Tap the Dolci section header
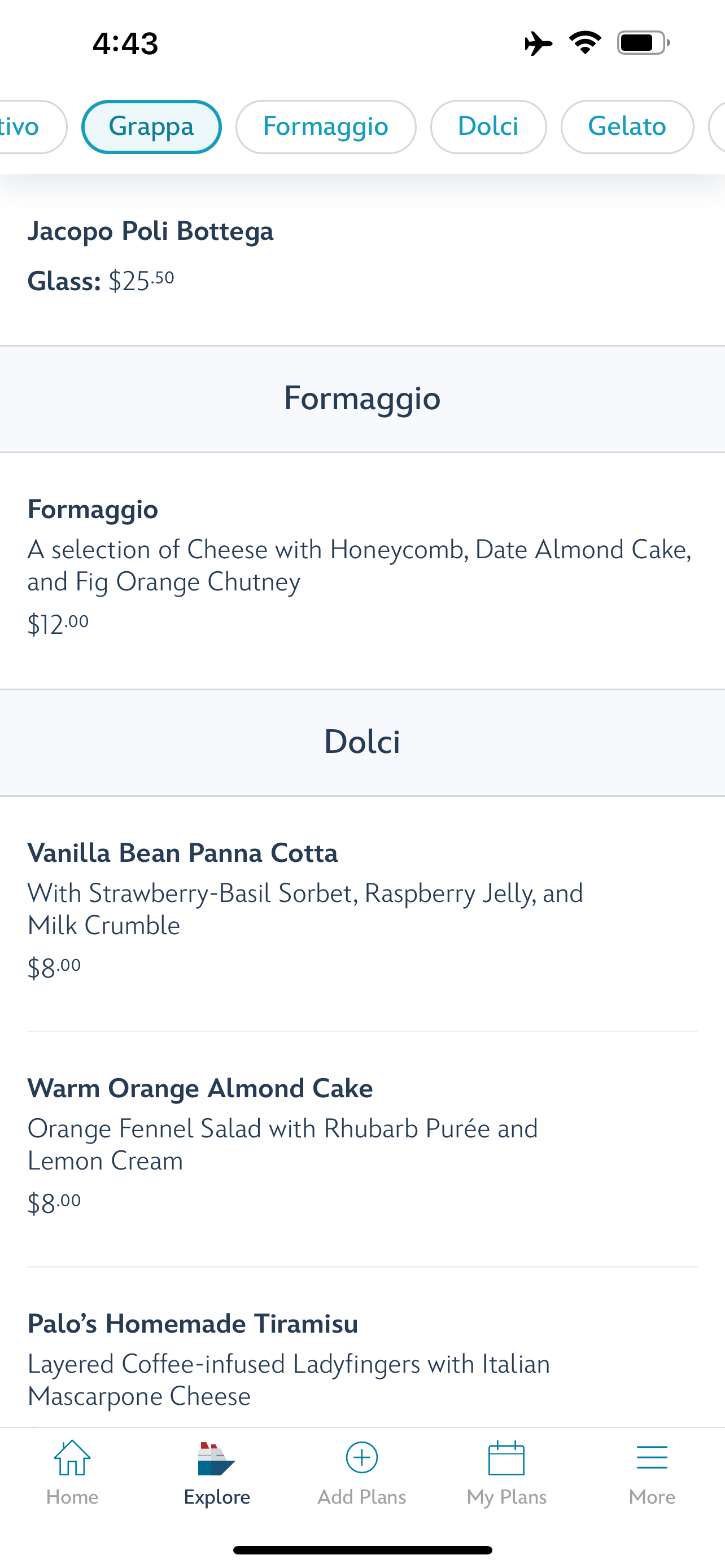725x1568 pixels. coord(362,742)
